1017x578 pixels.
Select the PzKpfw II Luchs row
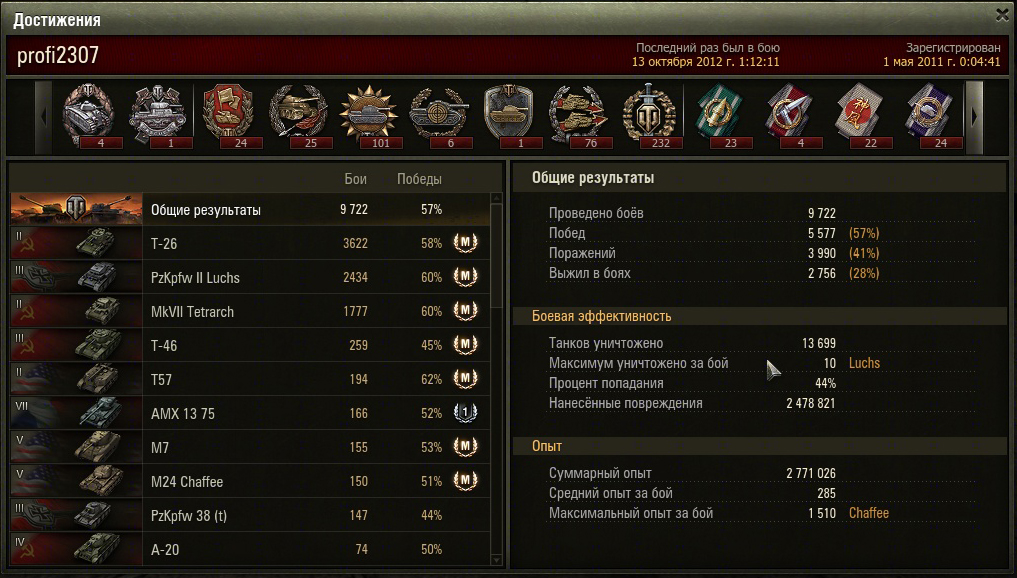tap(250, 277)
